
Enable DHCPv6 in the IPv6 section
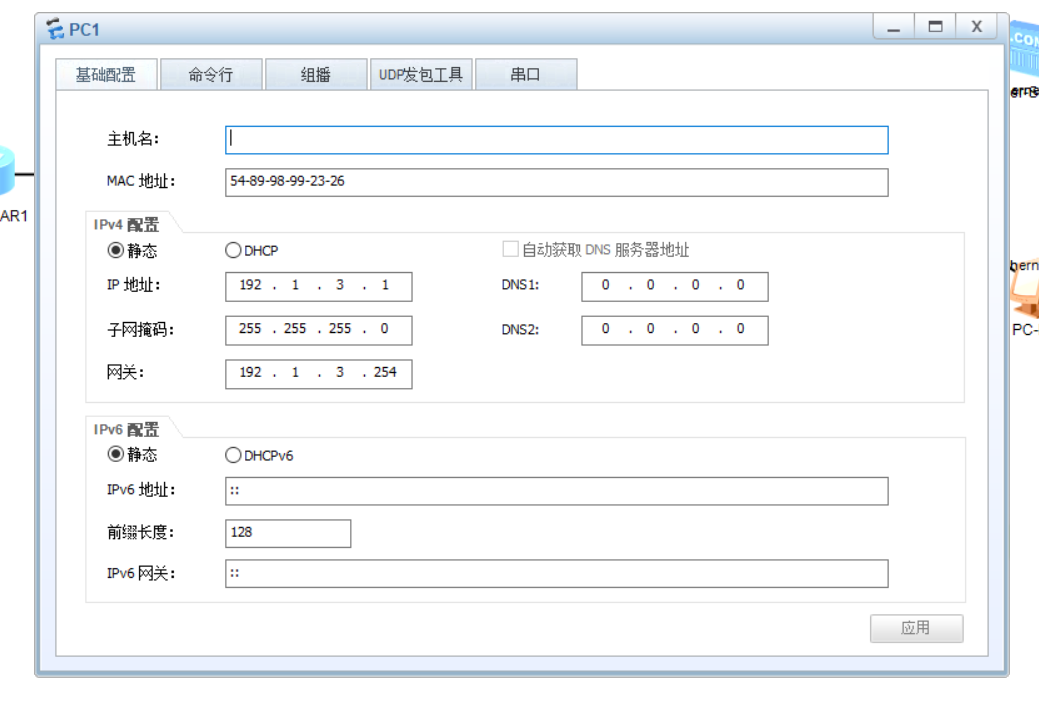point(233,455)
